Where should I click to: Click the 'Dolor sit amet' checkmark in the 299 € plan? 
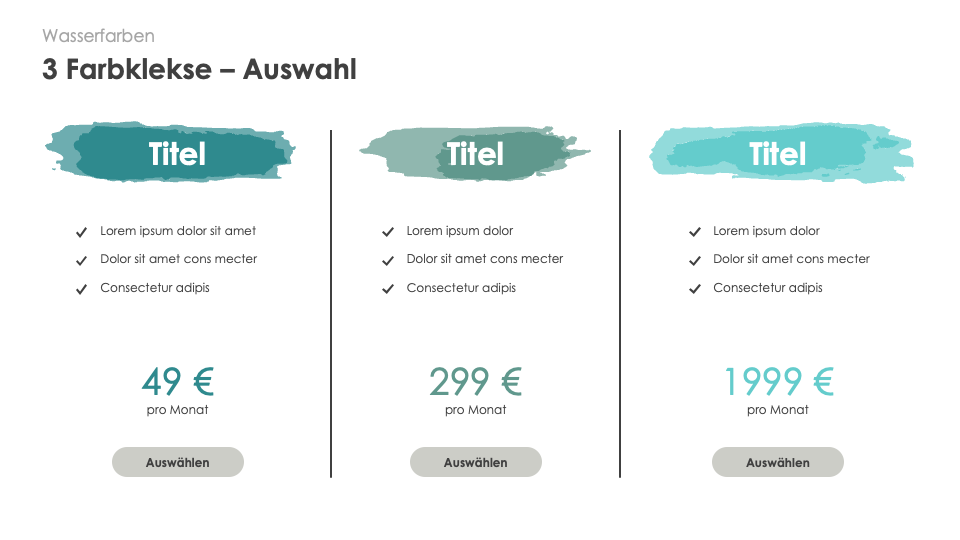tap(388, 260)
